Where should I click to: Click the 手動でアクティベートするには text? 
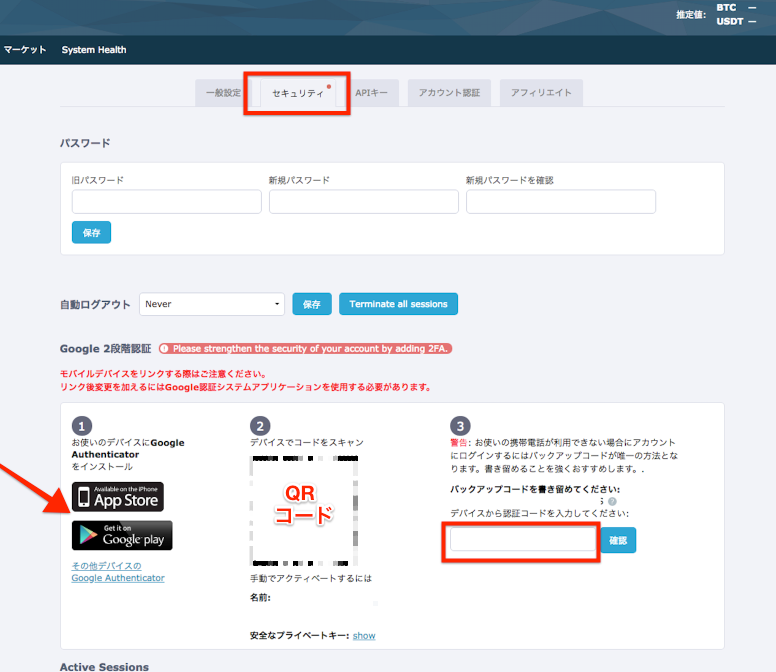311,578
